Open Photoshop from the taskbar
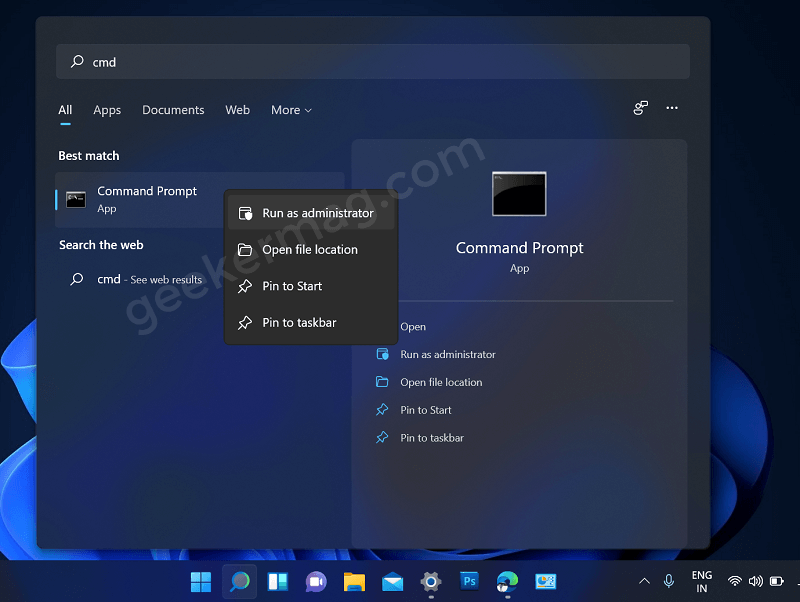The height and width of the screenshot is (602, 800). 469,581
